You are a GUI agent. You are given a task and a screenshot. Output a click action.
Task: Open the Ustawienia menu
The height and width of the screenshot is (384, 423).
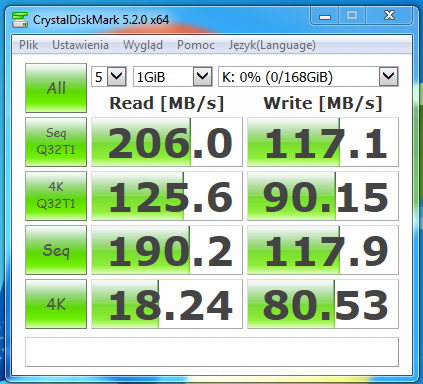(80, 45)
